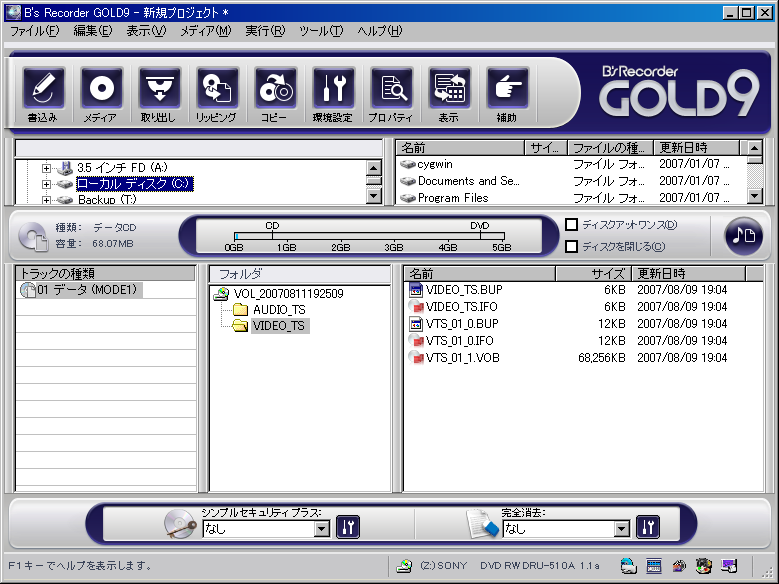
Task: Sort by ファイルの種類 column header
Action: pyautogui.click(x=610, y=148)
